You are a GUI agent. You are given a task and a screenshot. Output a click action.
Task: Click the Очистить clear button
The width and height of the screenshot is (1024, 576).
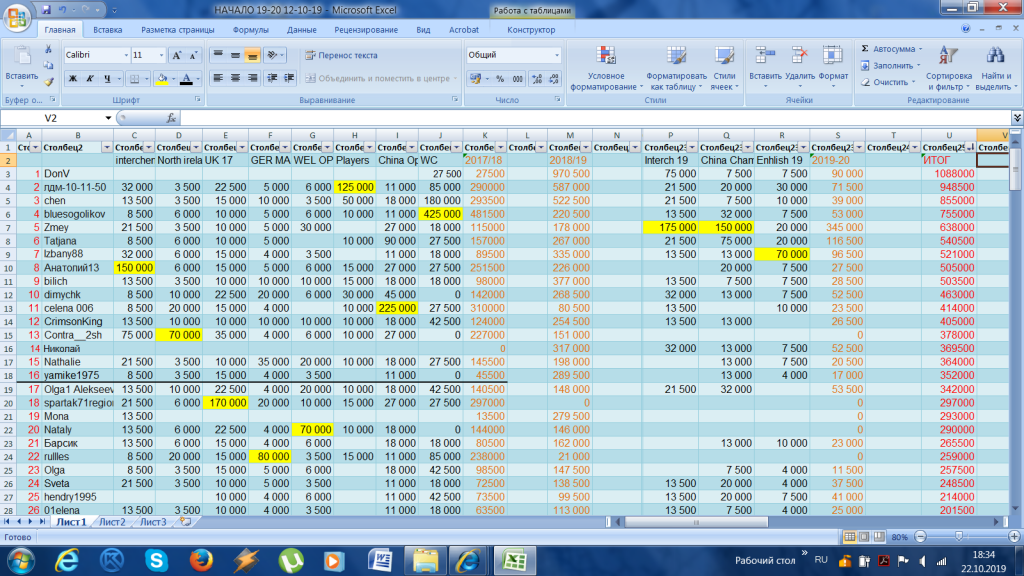[x=889, y=82]
